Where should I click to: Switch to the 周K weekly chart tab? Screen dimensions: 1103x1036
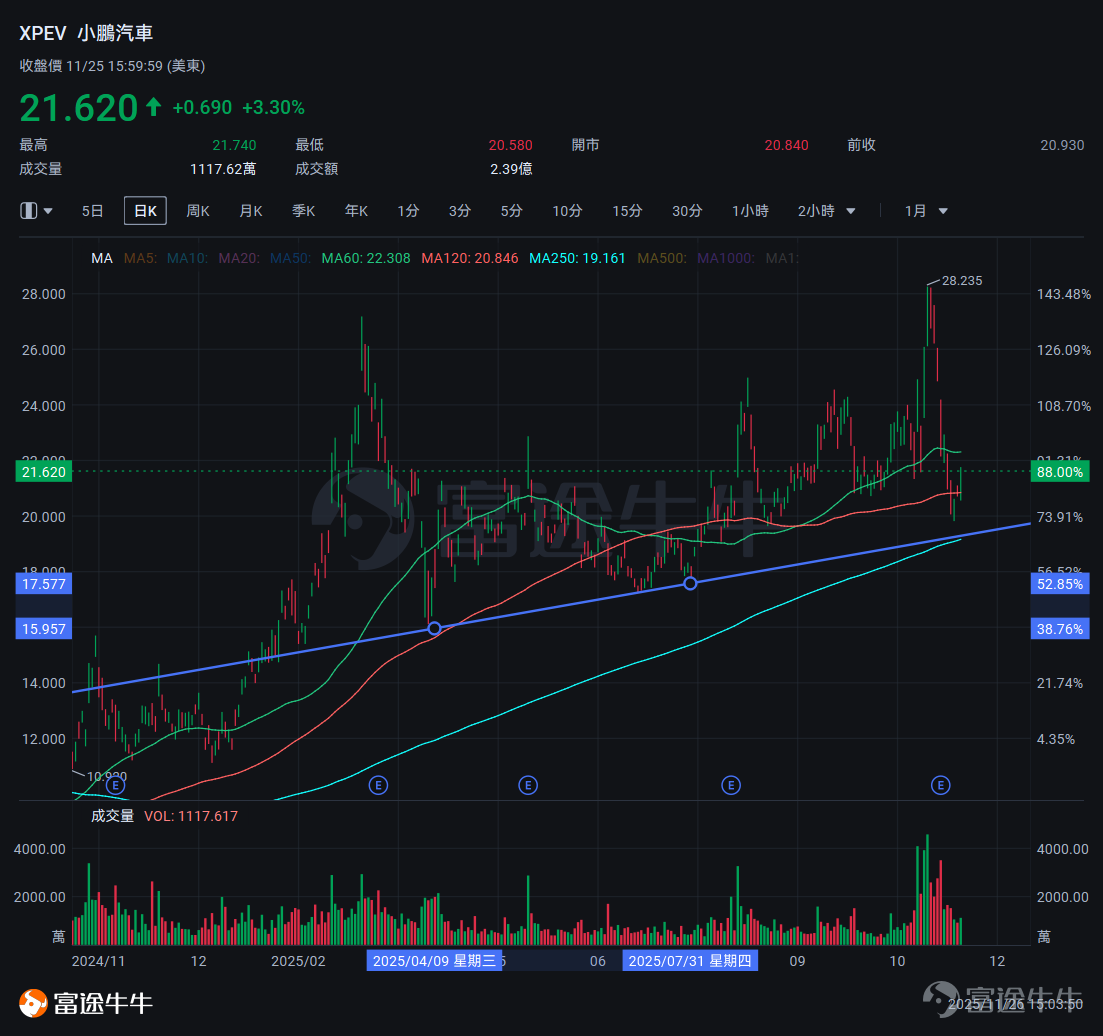(198, 211)
